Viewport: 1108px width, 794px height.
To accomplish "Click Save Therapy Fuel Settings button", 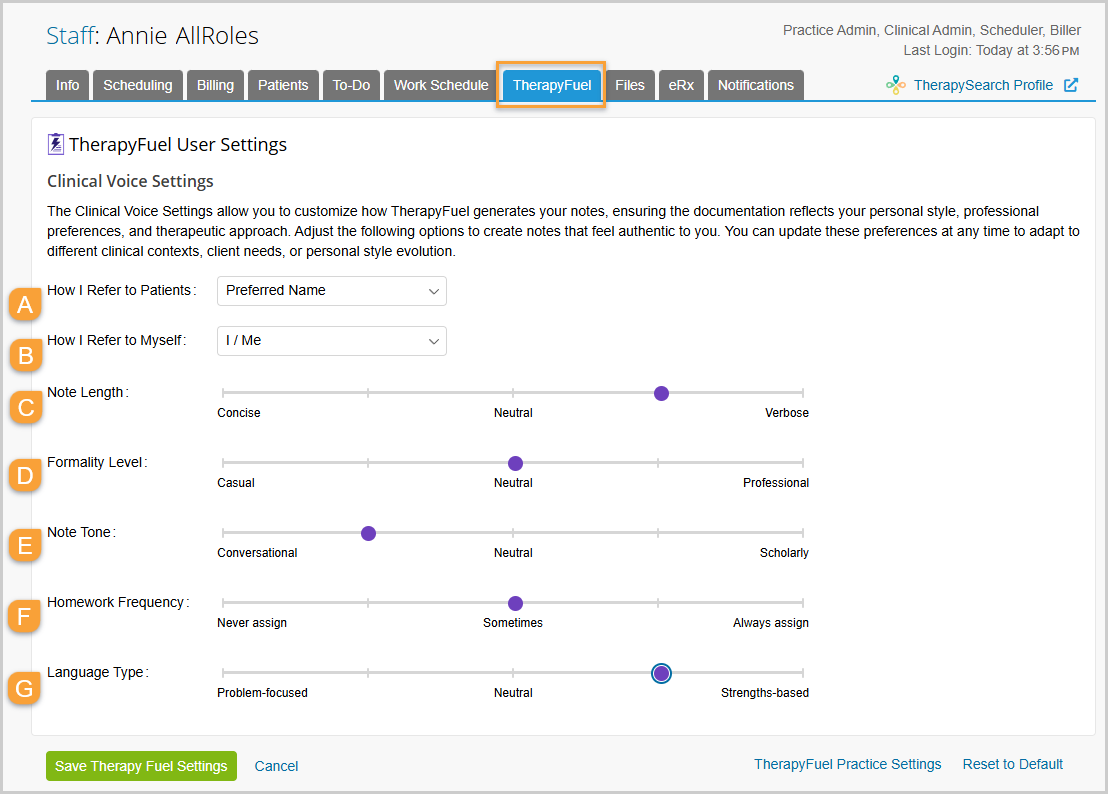I will [141, 766].
